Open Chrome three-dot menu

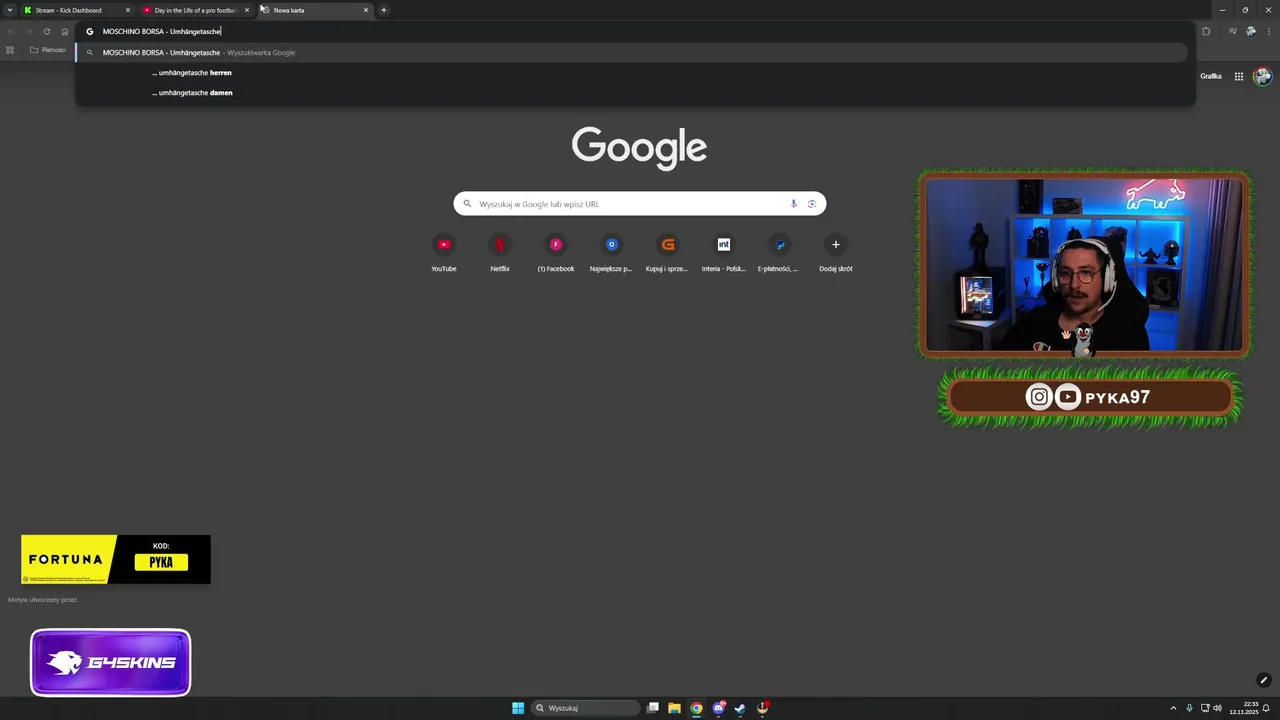click(1269, 31)
